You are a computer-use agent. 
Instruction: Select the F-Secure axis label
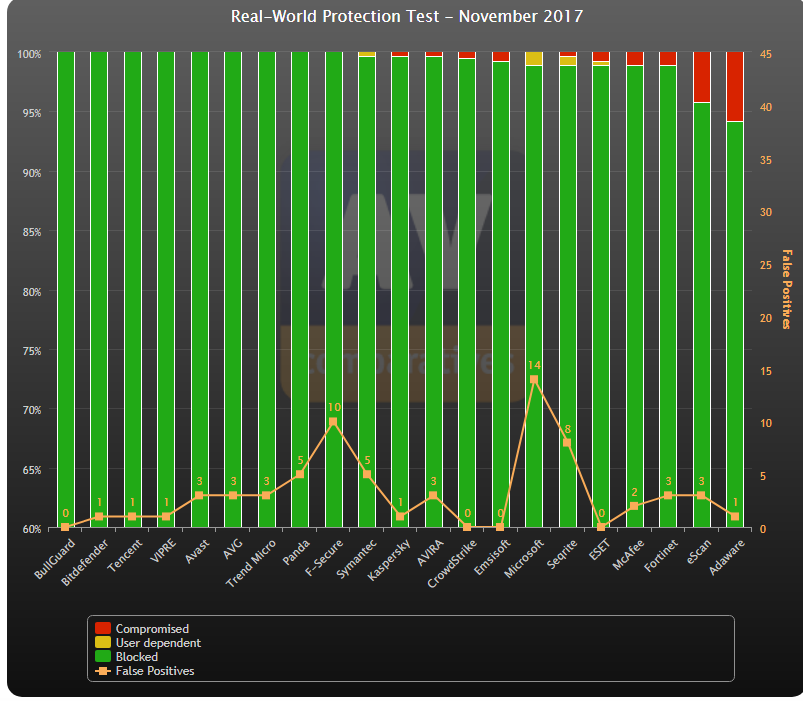tap(324, 558)
